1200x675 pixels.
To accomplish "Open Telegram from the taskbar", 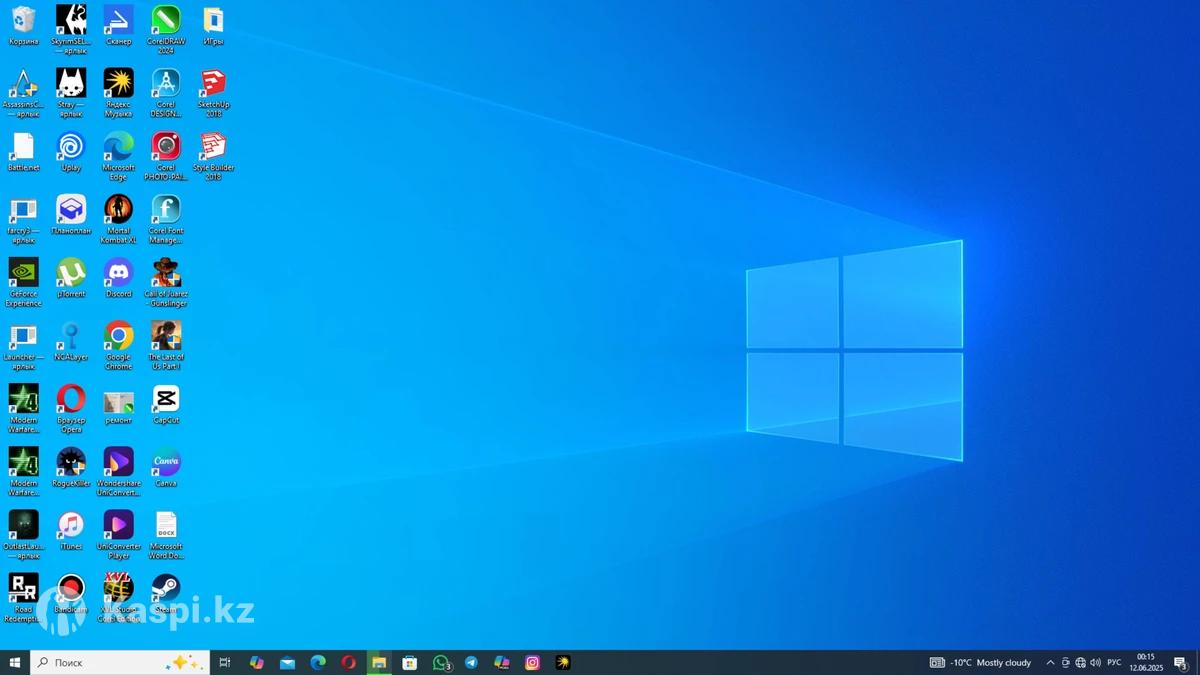I will tap(471, 663).
